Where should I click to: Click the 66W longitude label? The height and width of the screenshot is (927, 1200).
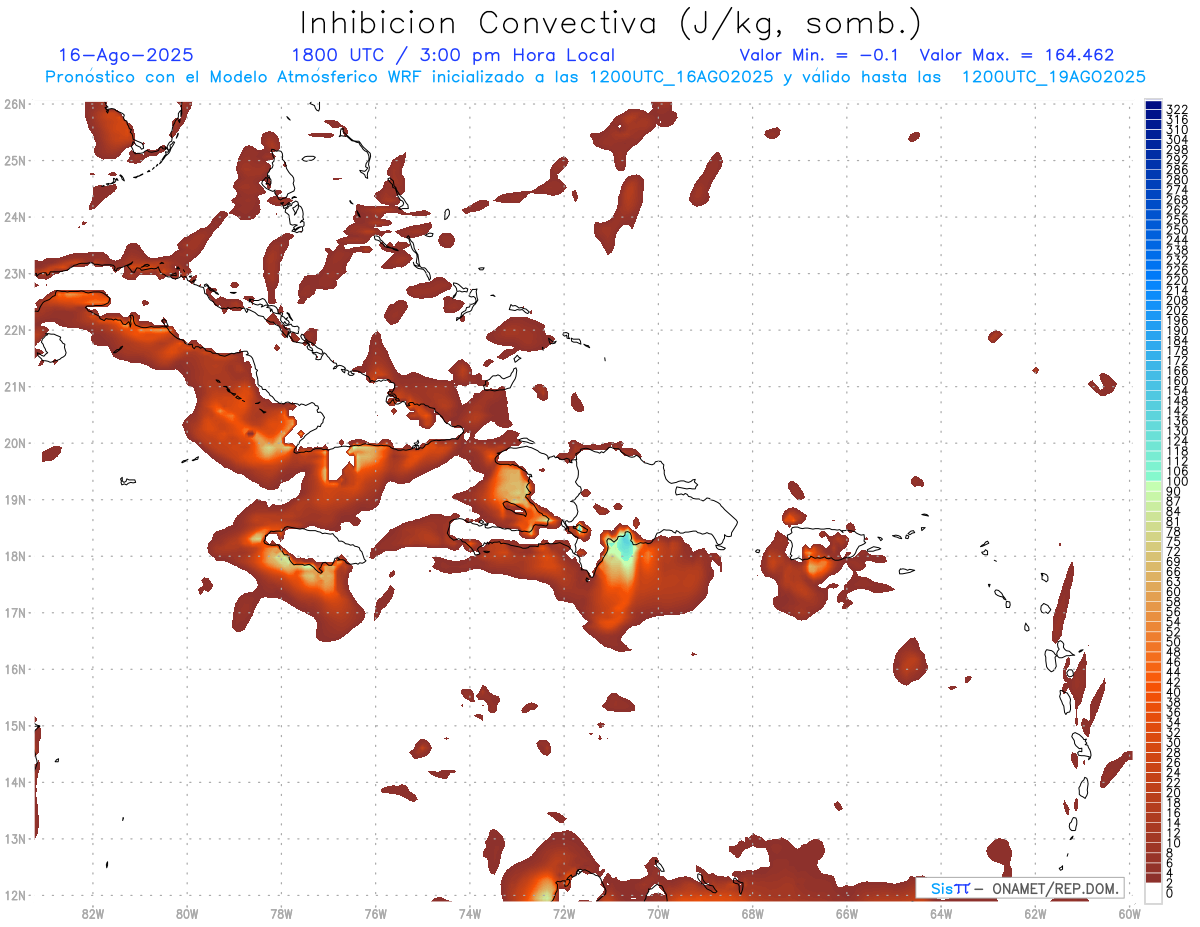(846, 913)
